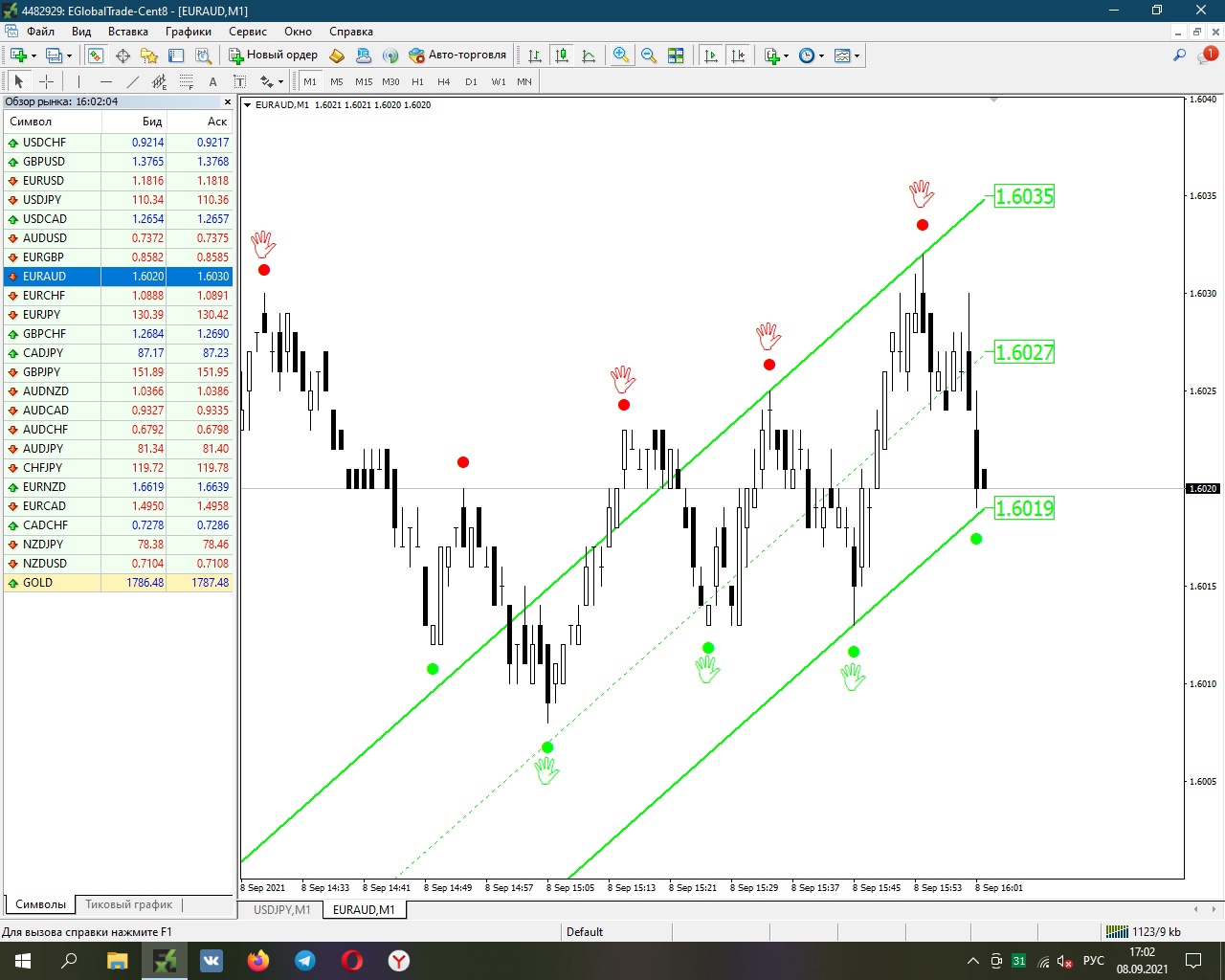Switch timeframe to M15

tap(364, 81)
